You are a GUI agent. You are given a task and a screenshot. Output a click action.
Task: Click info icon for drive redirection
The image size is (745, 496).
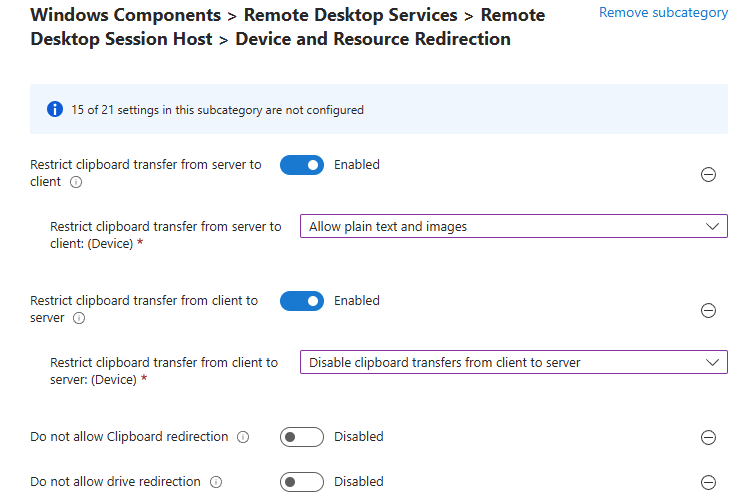pyautogui.click(x=216, y=482)
